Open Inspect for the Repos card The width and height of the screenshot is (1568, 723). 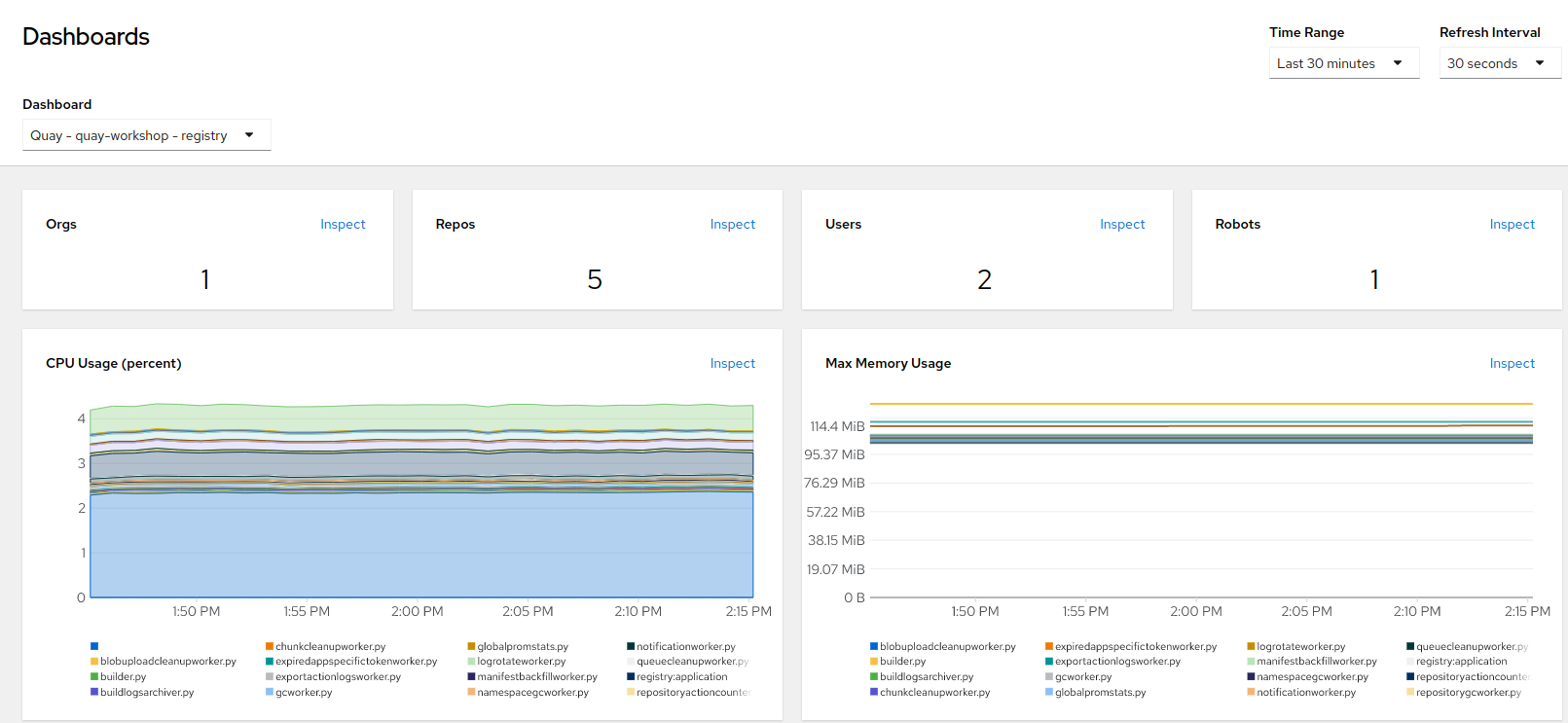732,224
